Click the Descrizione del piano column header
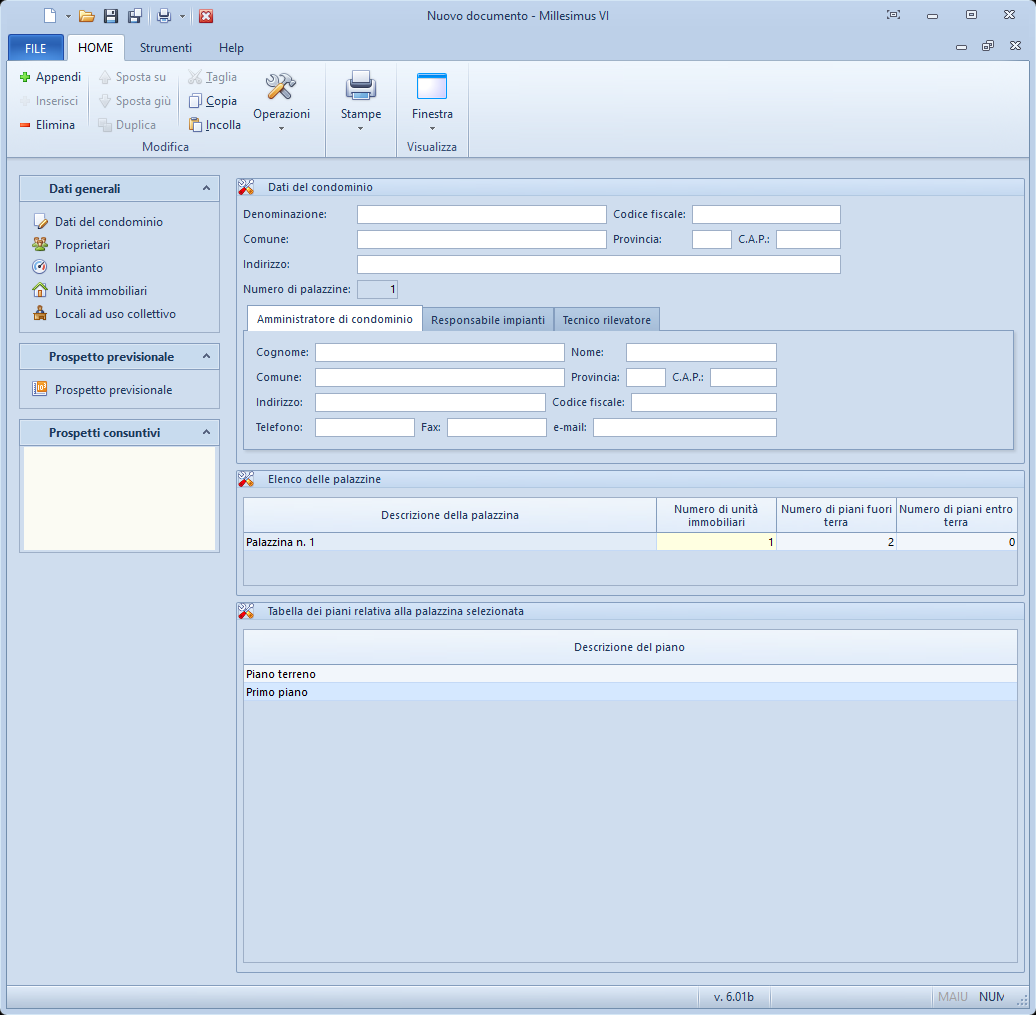1036x1015 pixels. pyautogui.click(x=630, y=648)
